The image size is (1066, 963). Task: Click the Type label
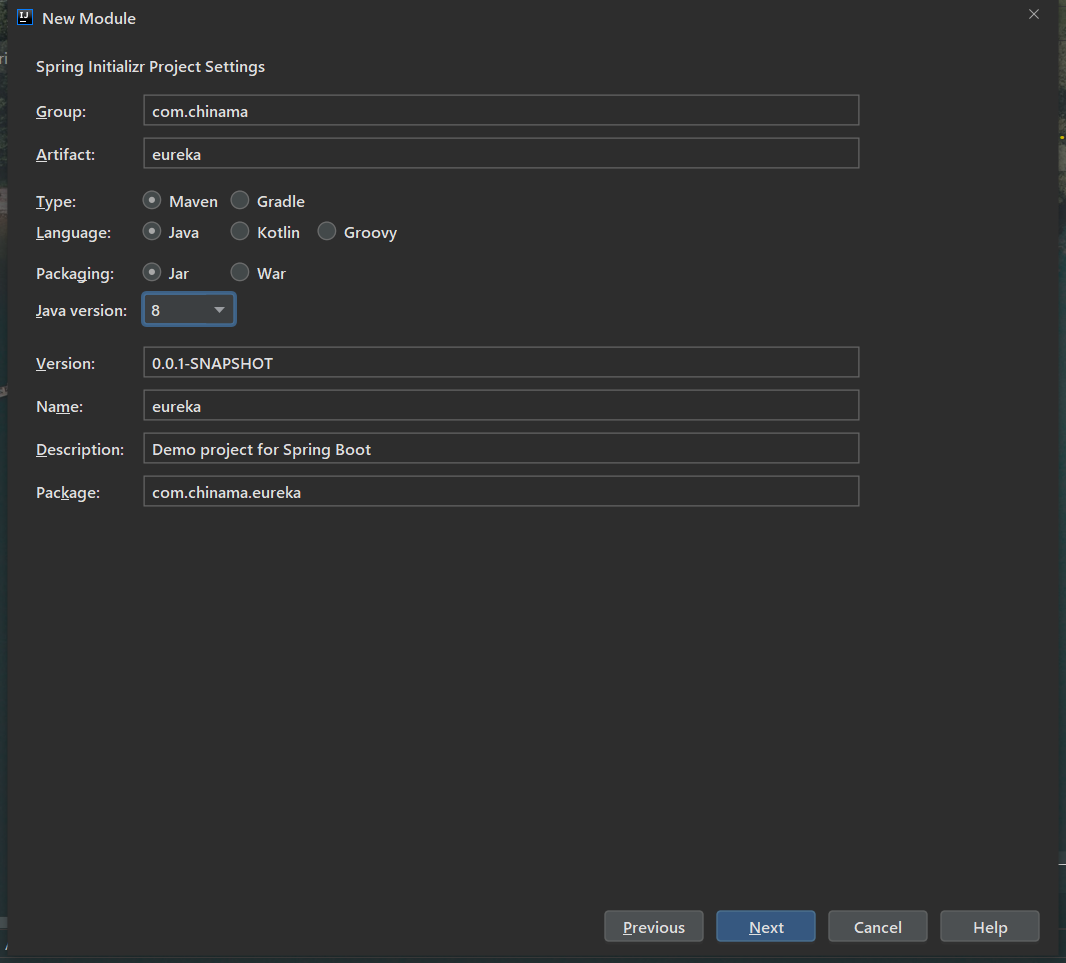click(56, 202)
